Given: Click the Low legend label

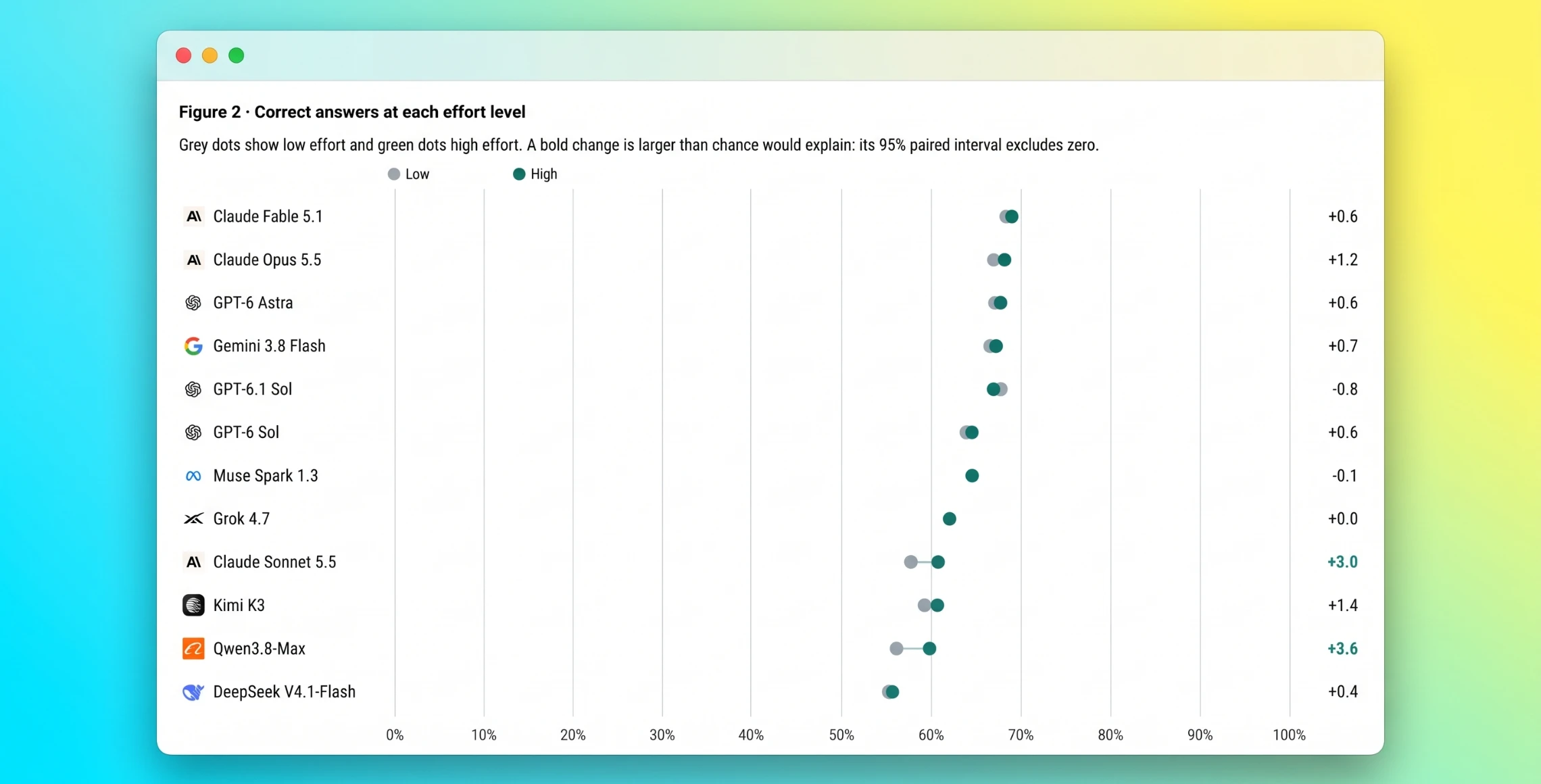Looking at the screenshot, I should point(417,174).
